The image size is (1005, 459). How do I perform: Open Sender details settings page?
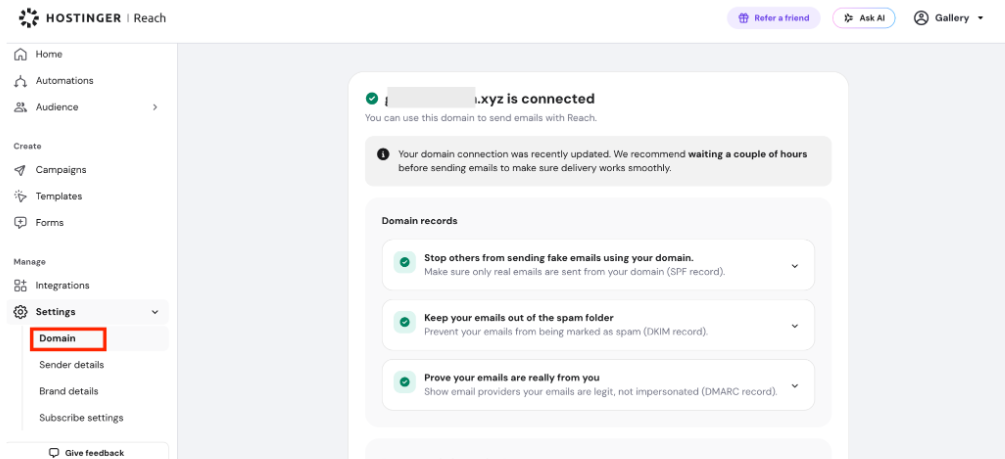coord(71,365)
